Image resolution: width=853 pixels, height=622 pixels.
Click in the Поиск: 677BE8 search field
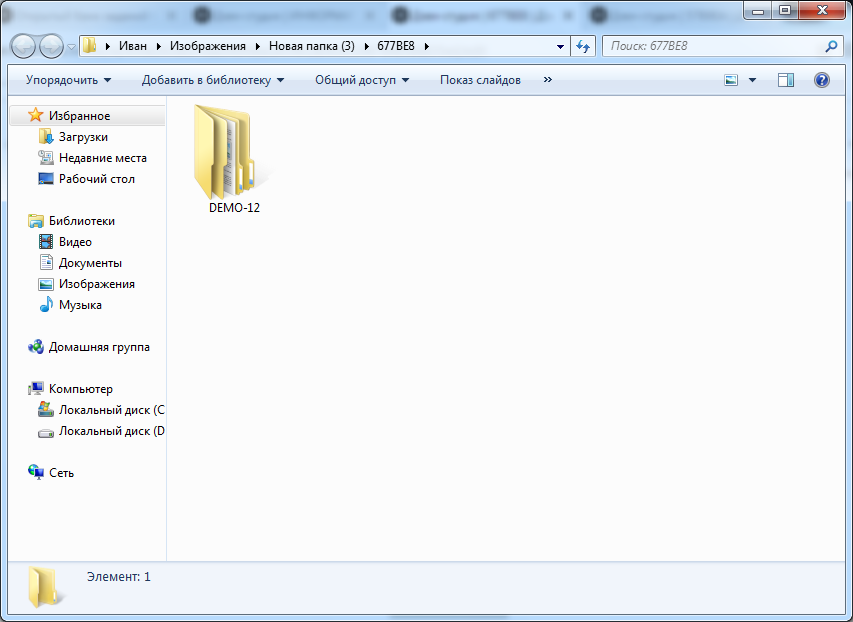pyautogui.click(x=713, y=46)
